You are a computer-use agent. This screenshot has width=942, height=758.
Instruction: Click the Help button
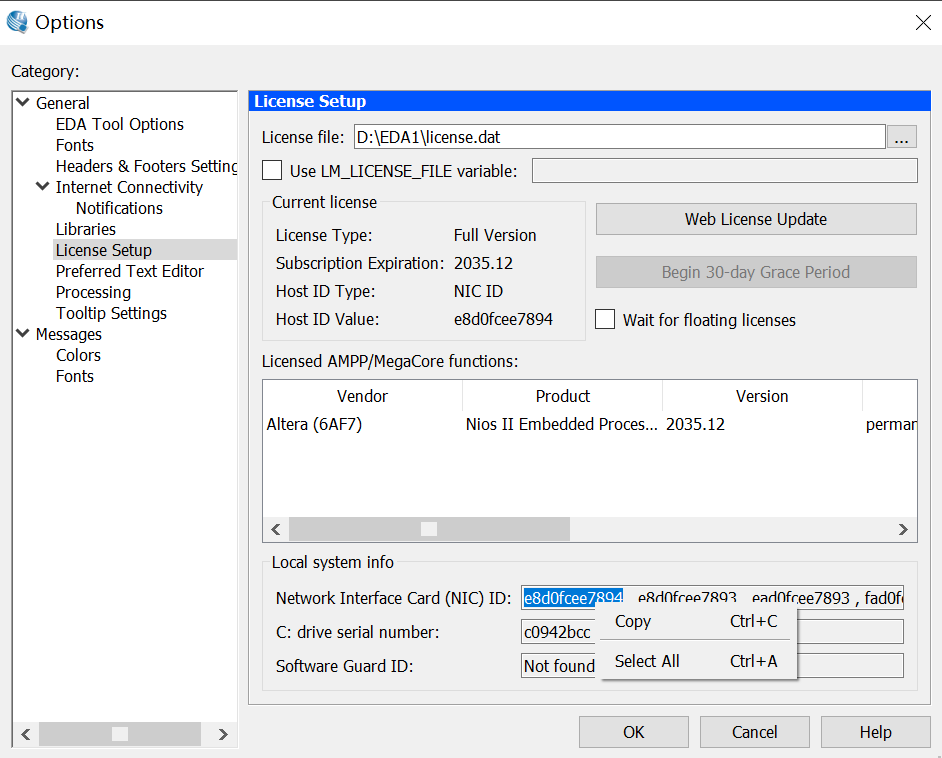(x=875, y=731)
